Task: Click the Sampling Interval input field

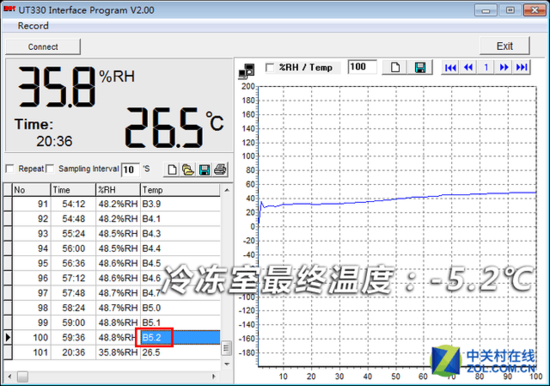Action: 130,170
